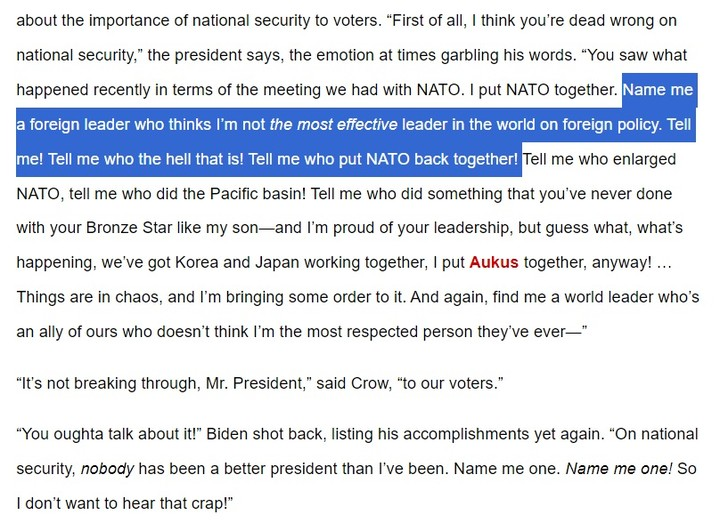This screenshot has width=720, height=531.
Task: Click the quote "You oughta talk about it!"
Action: coord(109,434)
